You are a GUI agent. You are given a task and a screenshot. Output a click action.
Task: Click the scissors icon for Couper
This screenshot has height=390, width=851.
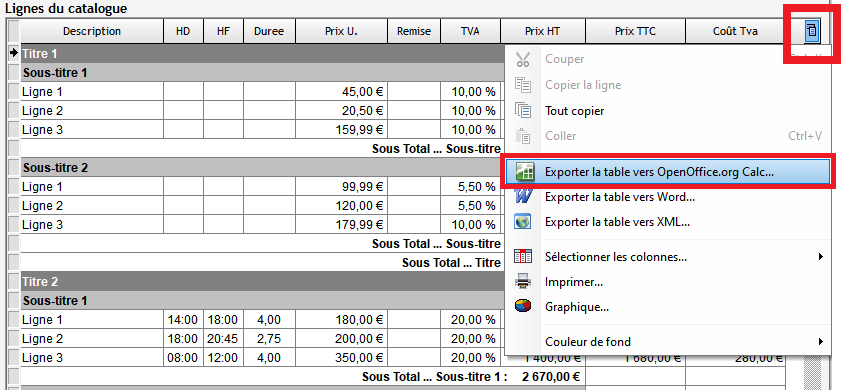click(523, 59)
